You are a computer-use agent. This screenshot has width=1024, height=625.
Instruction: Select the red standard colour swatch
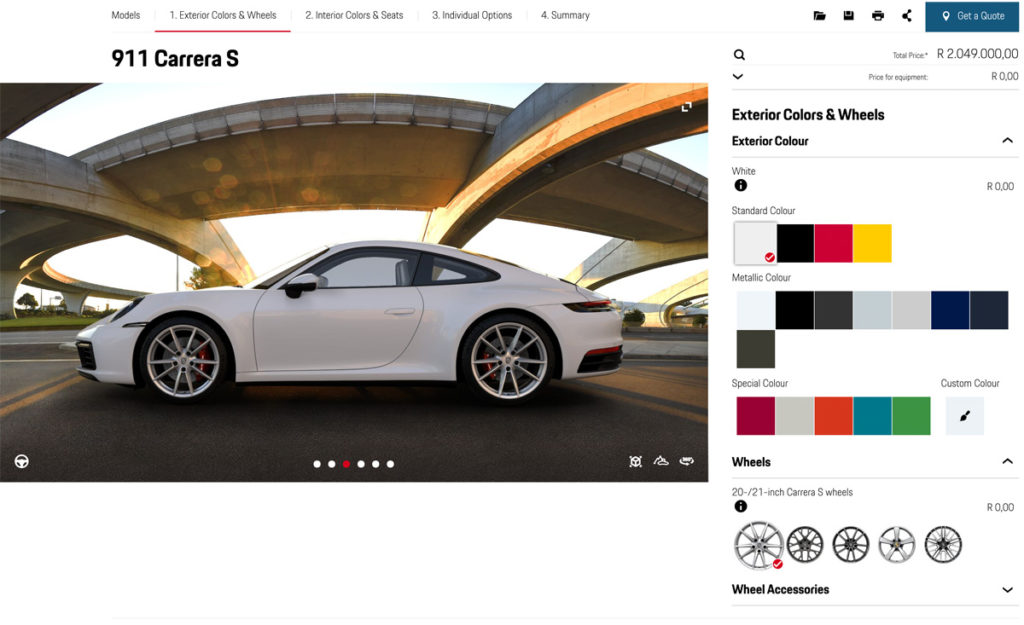(x=833, y=243)
